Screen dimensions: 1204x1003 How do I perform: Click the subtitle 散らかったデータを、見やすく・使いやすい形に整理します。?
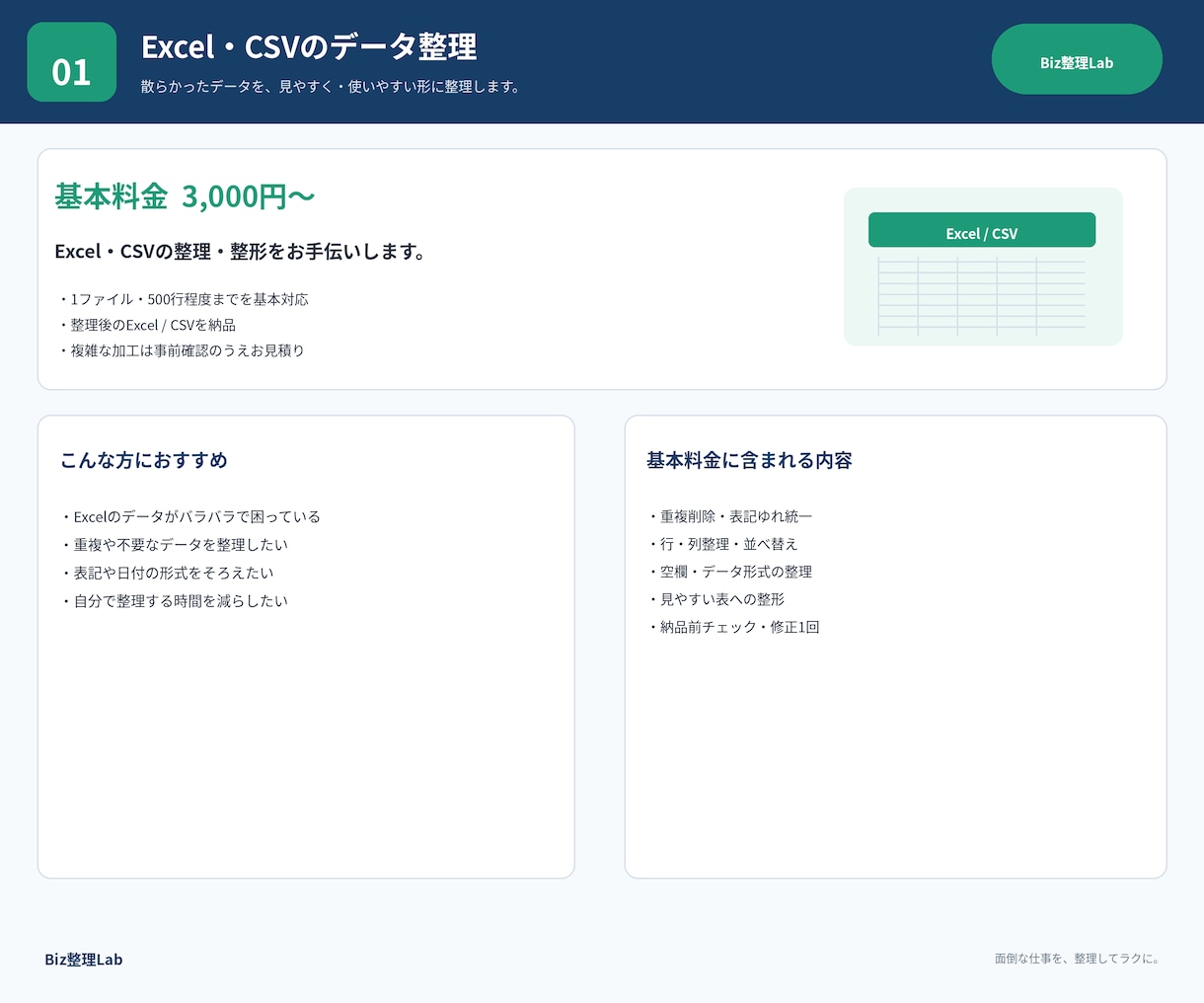[x=331, y=87]
